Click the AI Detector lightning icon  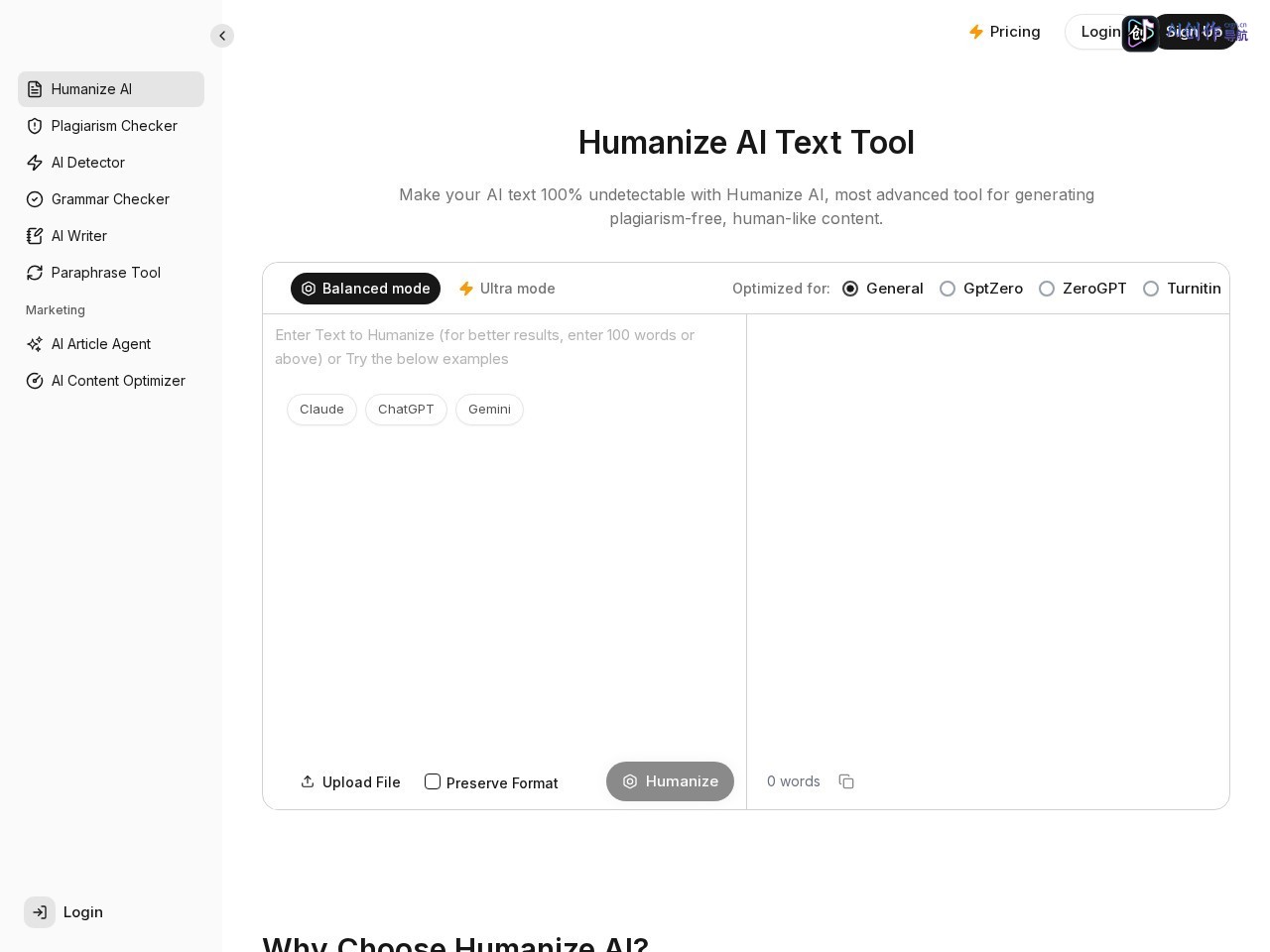point(35,163)
